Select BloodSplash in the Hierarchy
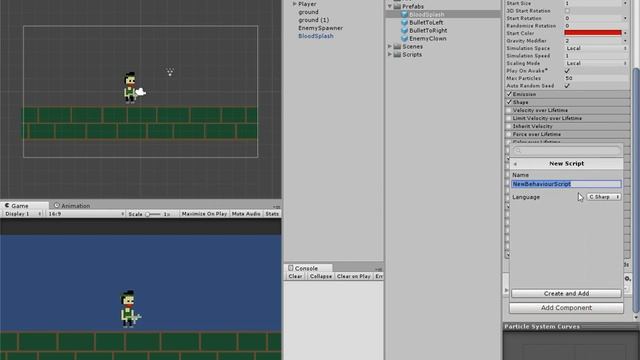The width and height of the screenshot is (640, 360). pos(316,36)
